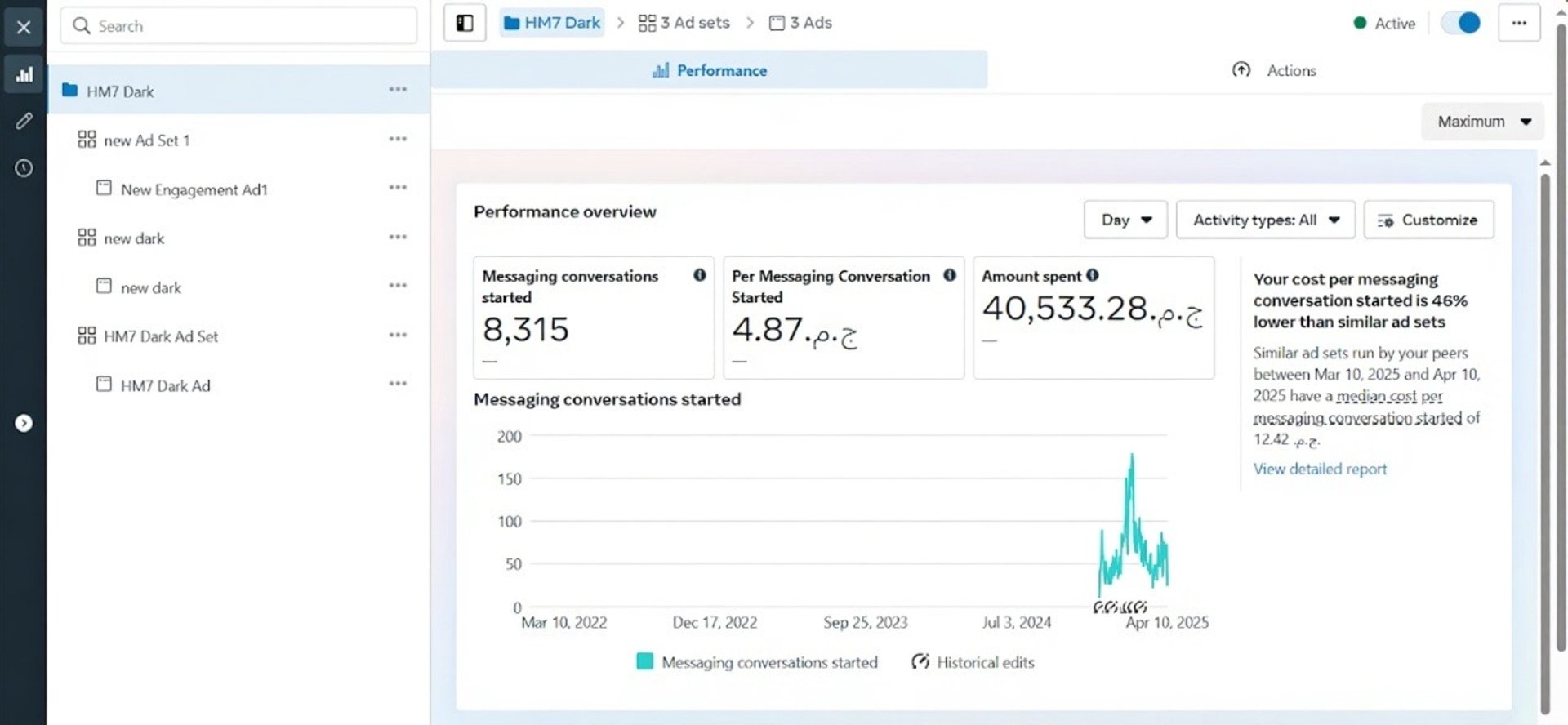Select the pencil edit icon in the left rail
The width and height of the screenshot is (1568, 725).
(24, 121)
